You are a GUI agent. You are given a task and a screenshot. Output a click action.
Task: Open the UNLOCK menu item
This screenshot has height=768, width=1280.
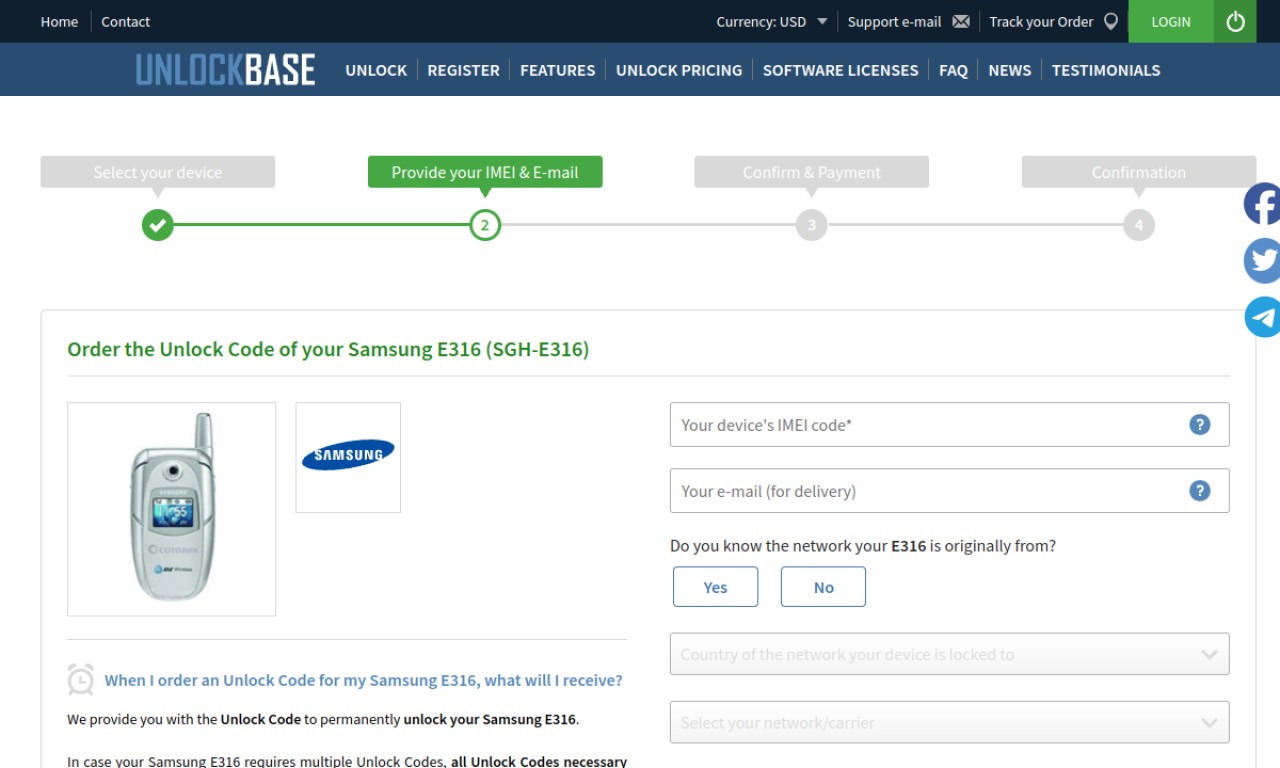[376, 70]
